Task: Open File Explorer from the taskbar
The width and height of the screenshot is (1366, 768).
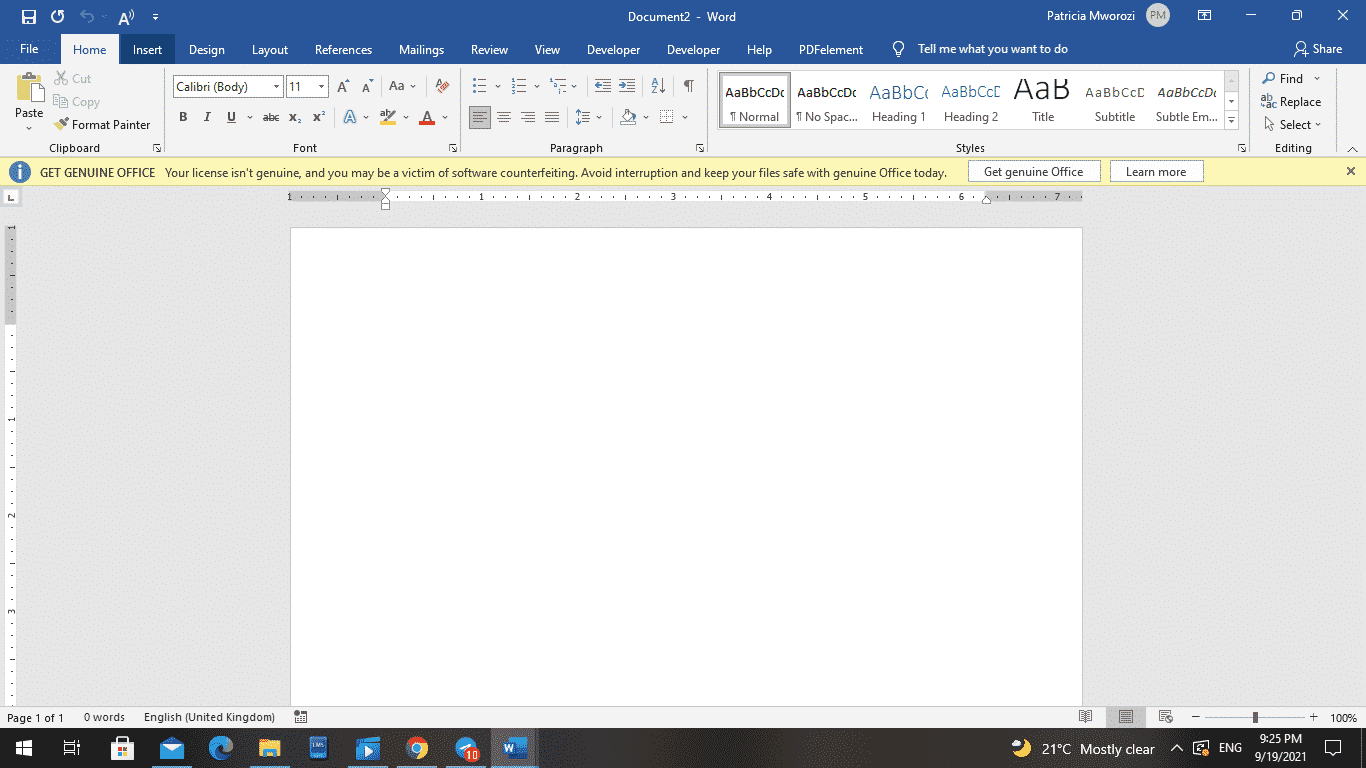Action: click(x=270, y=748)
